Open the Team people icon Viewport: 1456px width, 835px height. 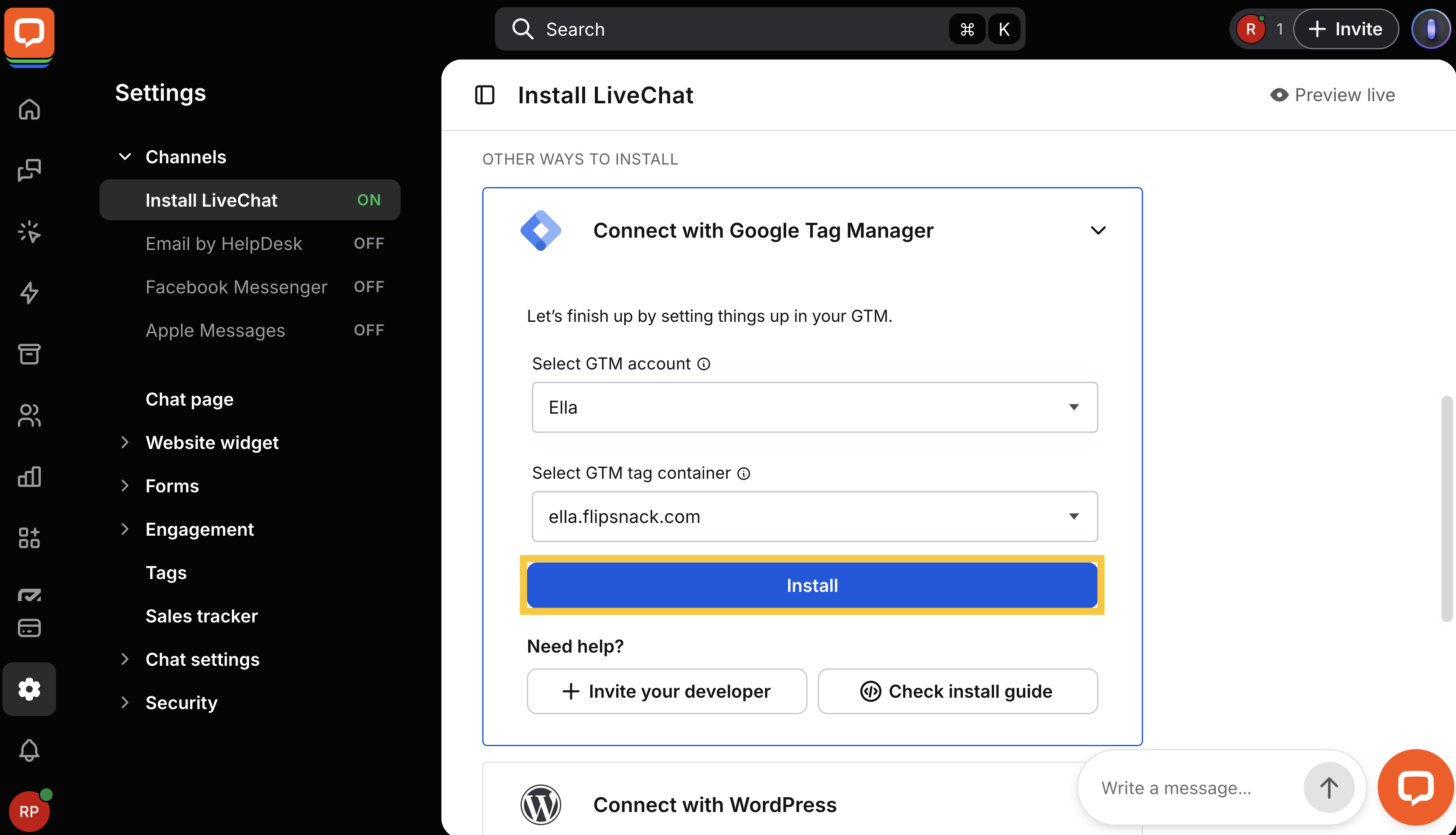tap(29, 415)
